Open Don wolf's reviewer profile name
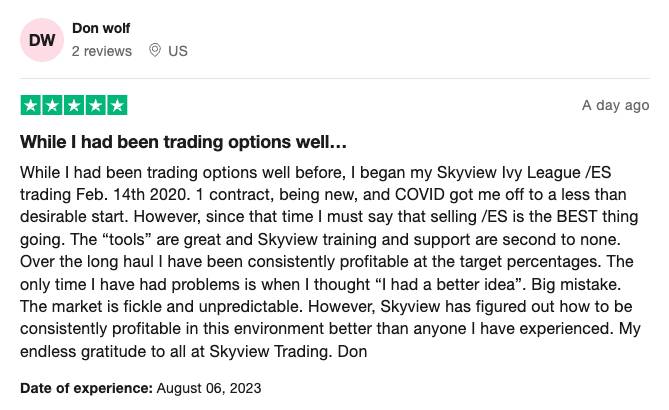The height and width of the screenshot is (410, 669). pos(101,28)
